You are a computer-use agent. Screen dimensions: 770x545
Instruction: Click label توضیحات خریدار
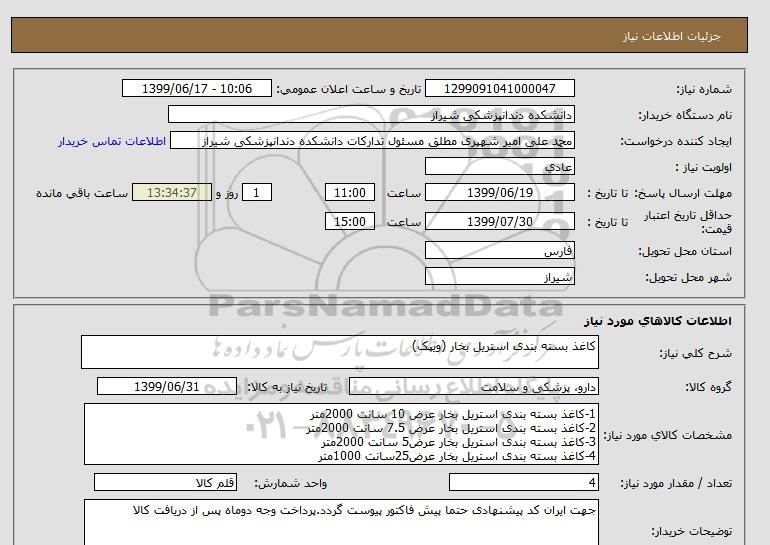[691, 531]
